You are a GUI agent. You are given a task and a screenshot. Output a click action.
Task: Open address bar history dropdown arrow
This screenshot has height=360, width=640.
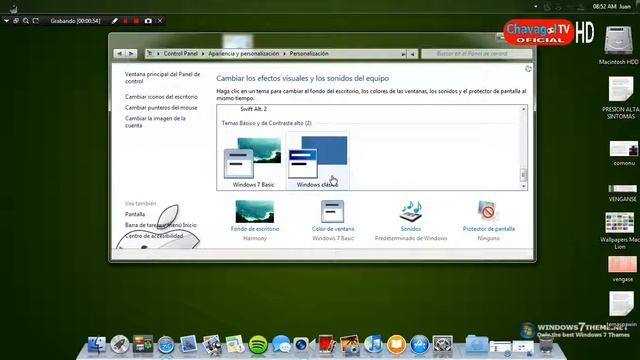pyautogui.click(x=403, y=54)
